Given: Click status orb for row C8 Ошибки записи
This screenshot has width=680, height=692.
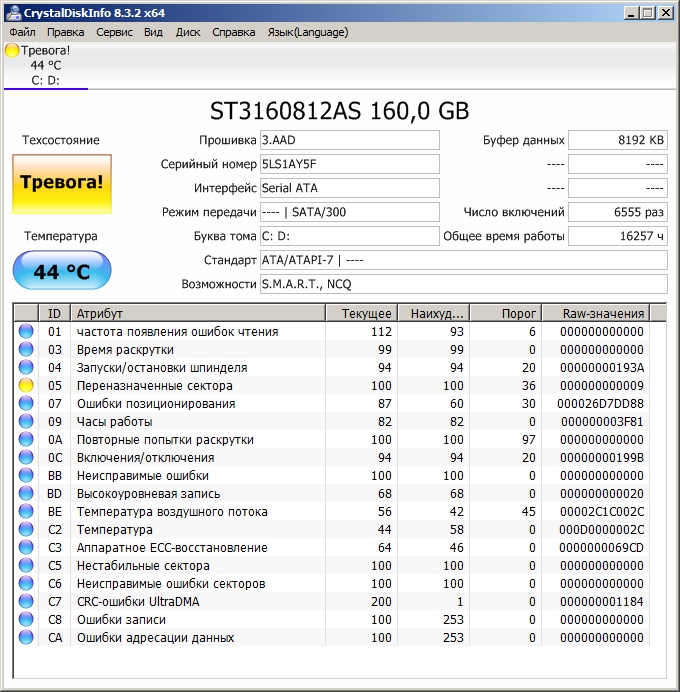Looking at the screenshot, I should click(x=26, y=620).
